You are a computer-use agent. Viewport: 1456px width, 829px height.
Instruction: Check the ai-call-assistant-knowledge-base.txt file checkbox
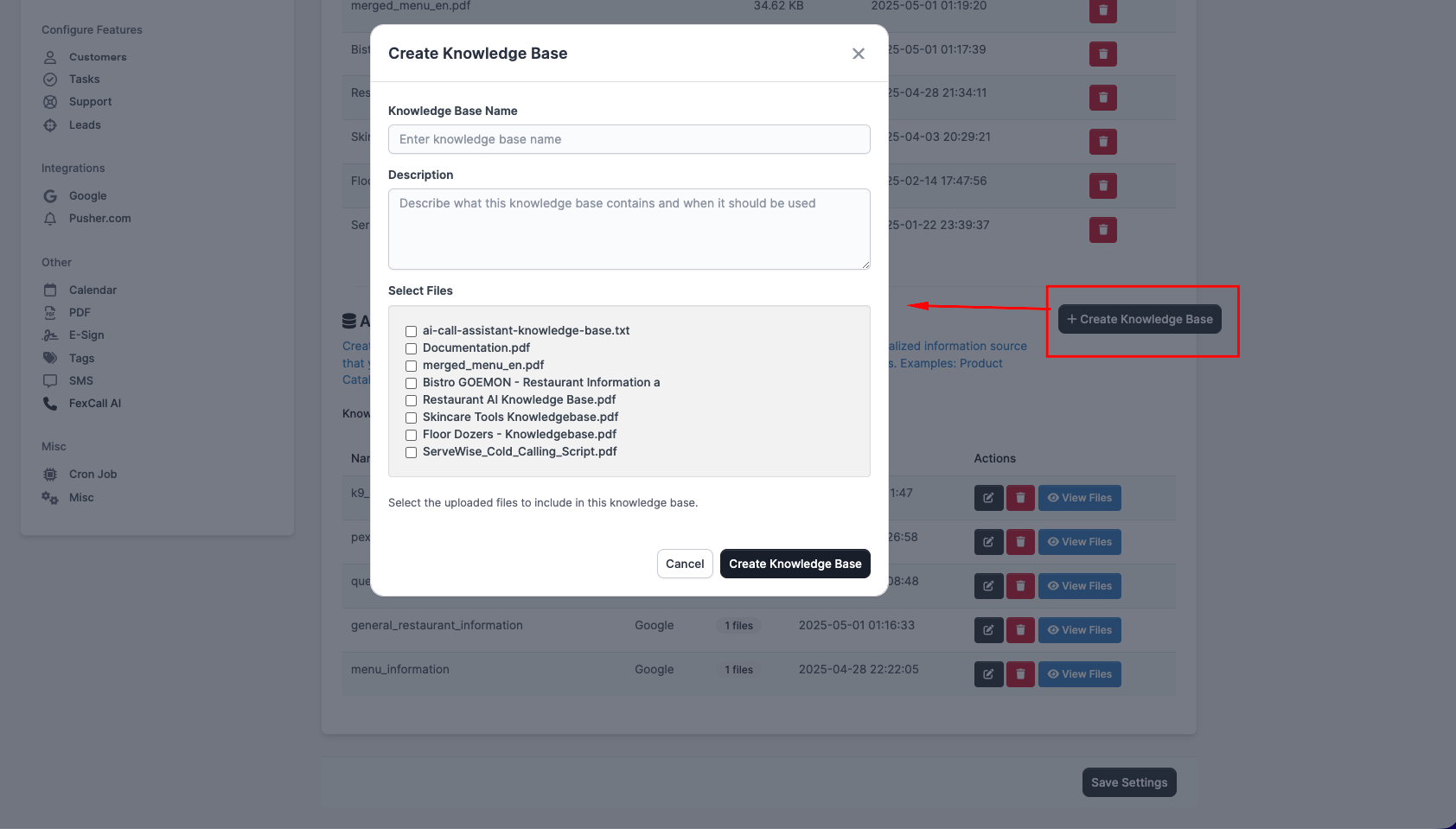tap(412, 331)
